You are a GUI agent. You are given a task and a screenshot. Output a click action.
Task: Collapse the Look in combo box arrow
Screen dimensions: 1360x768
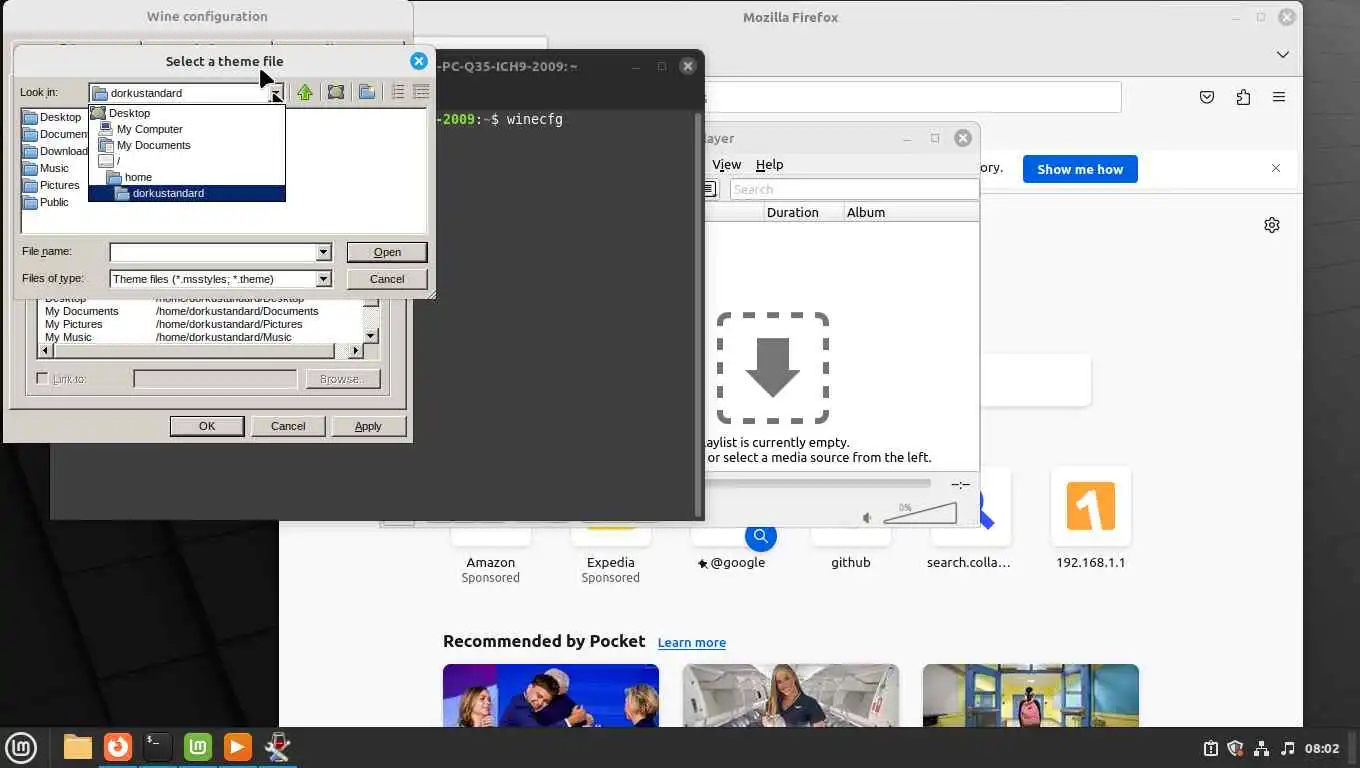coord(276,93)
